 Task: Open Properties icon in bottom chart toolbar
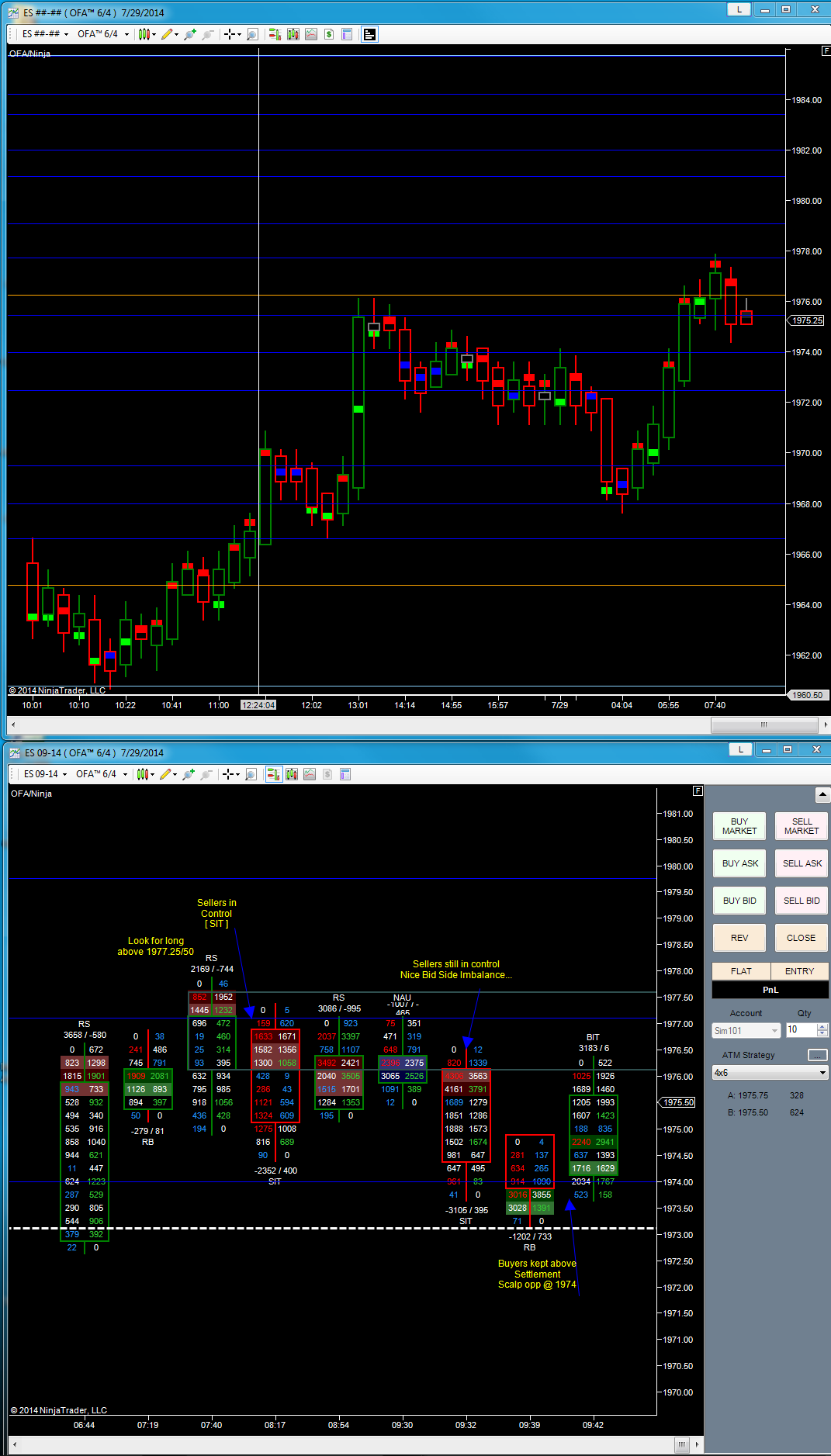click(345, 774)
